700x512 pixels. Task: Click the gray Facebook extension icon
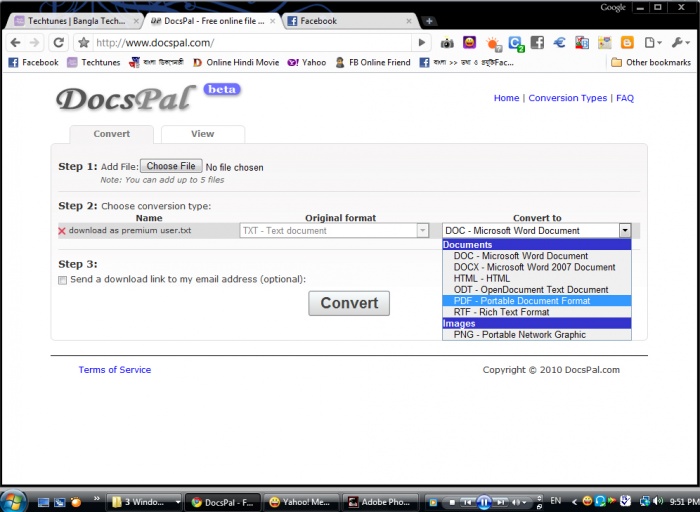point(538,42)
